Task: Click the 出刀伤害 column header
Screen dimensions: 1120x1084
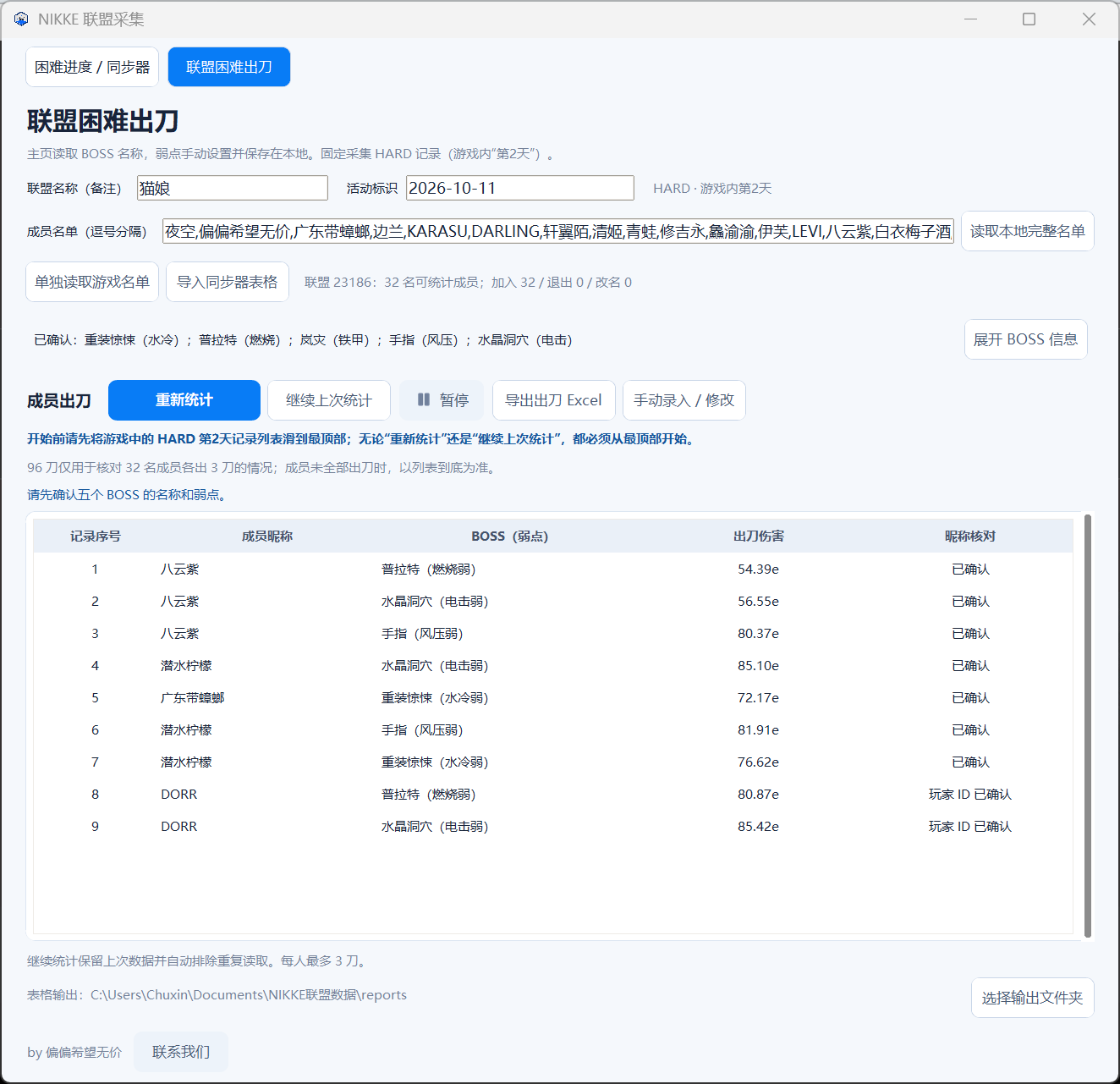Action: pyautogui.click(x=759, y=536)
